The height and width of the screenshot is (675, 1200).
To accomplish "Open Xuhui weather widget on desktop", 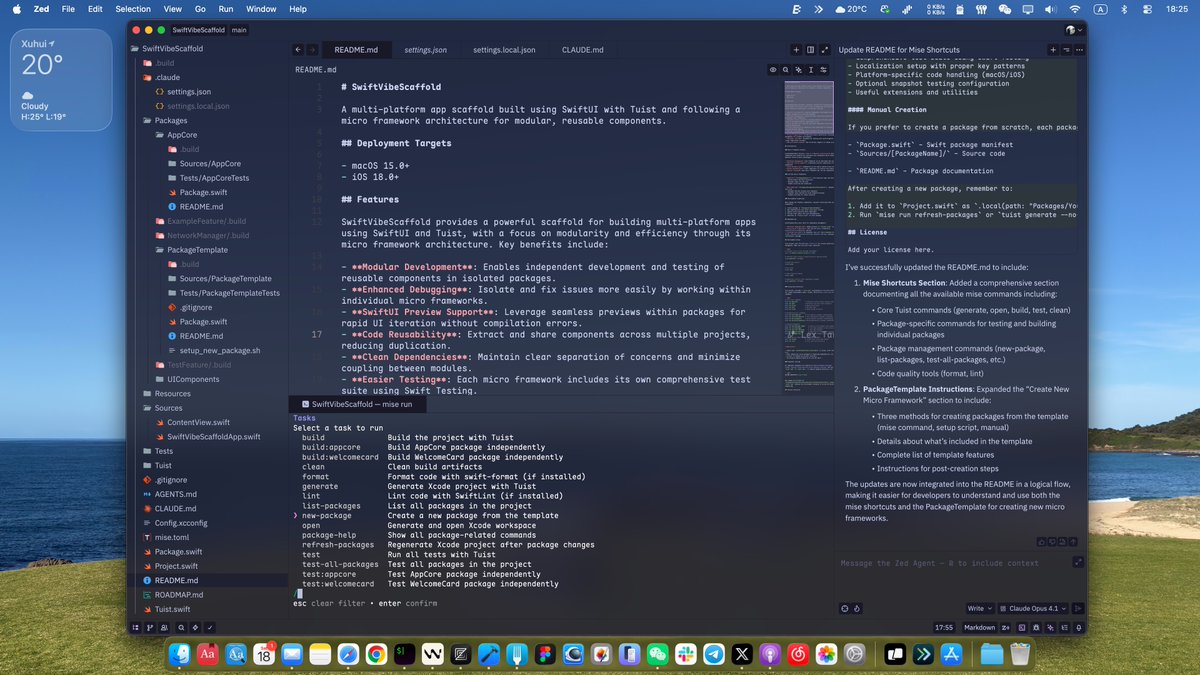I will tap(62, 79).
